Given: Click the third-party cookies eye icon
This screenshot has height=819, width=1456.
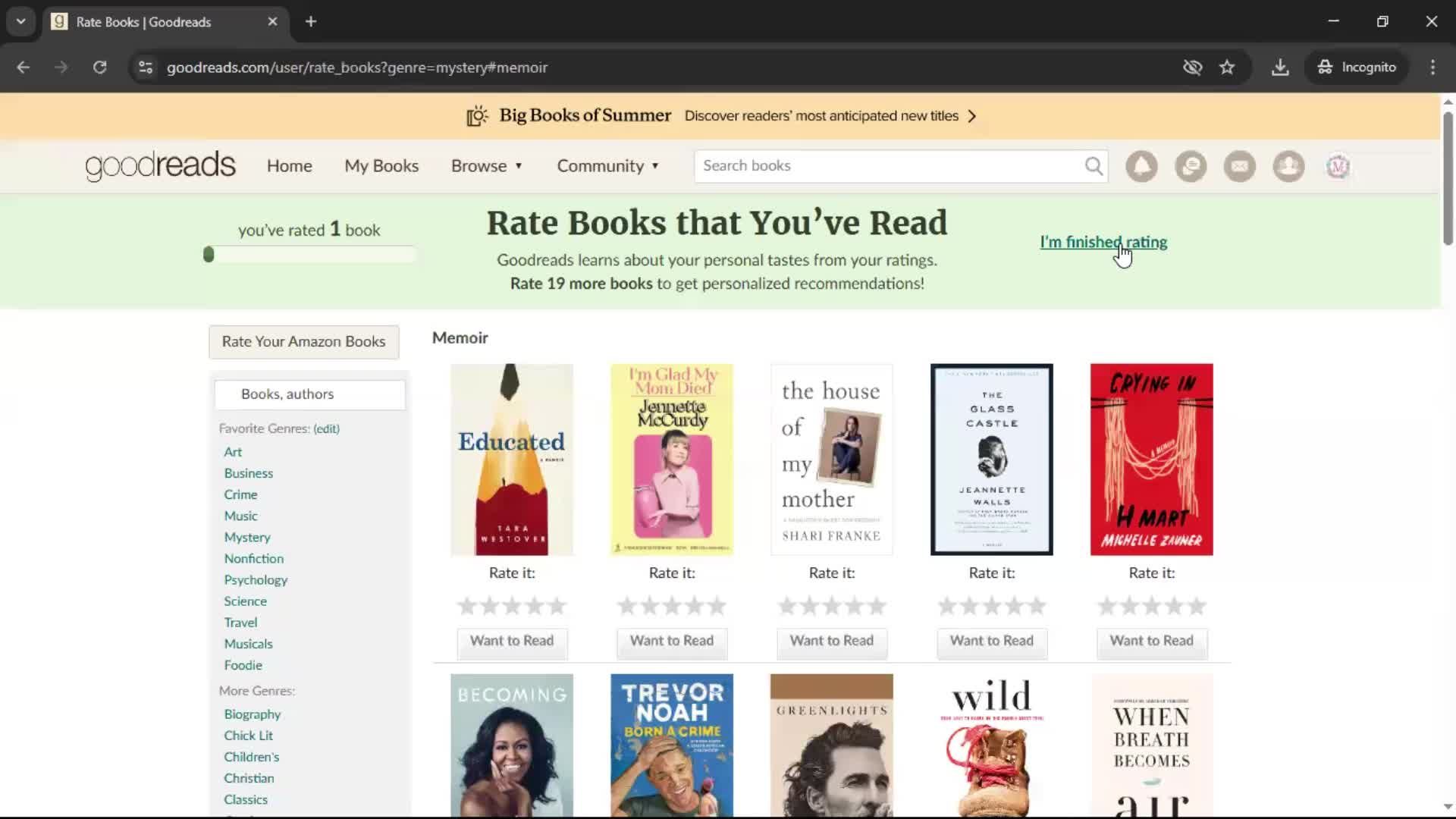Looking at the screenshot, I should [1192, 67].
